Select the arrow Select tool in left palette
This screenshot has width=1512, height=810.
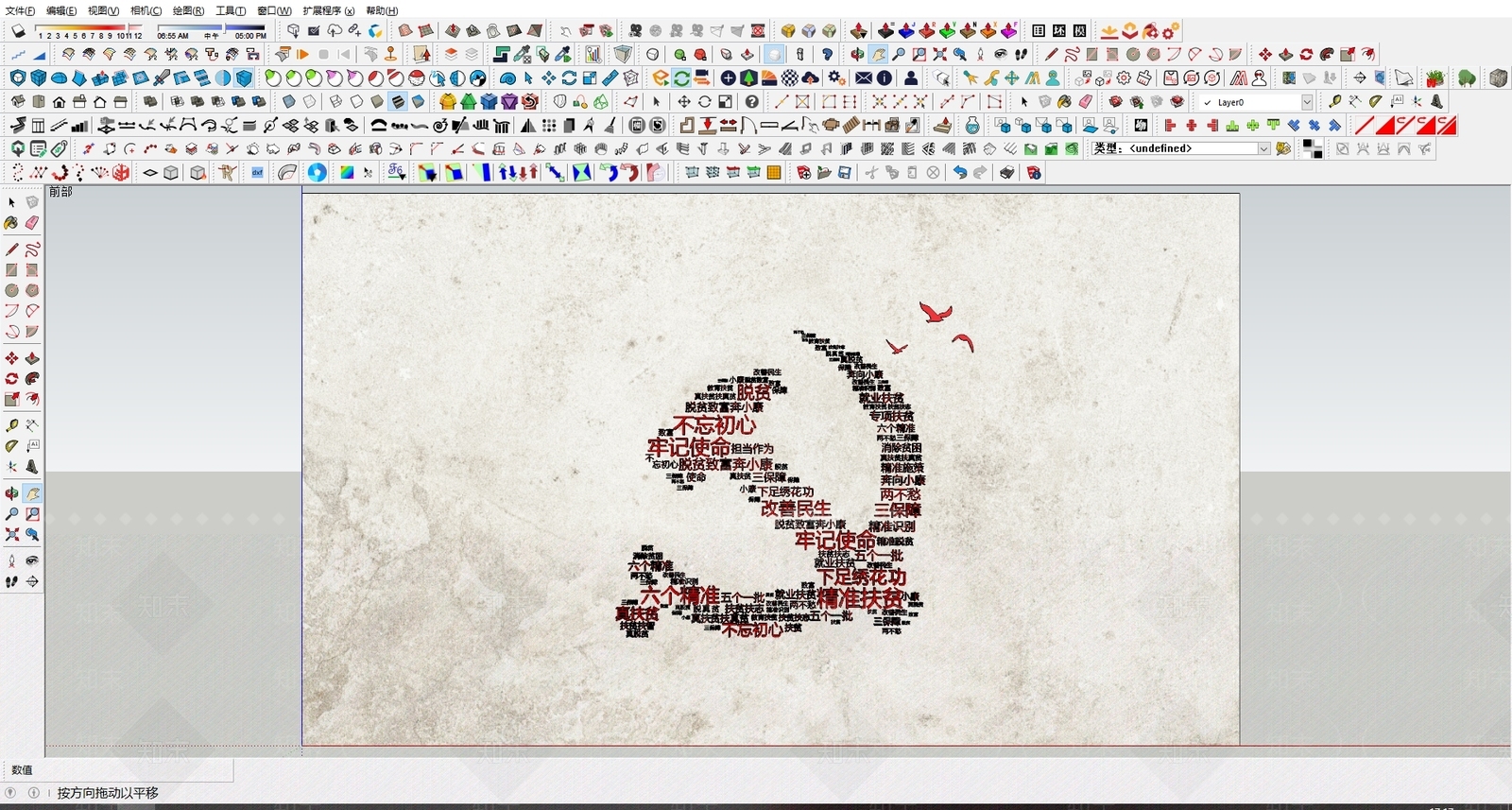(11, 202)
